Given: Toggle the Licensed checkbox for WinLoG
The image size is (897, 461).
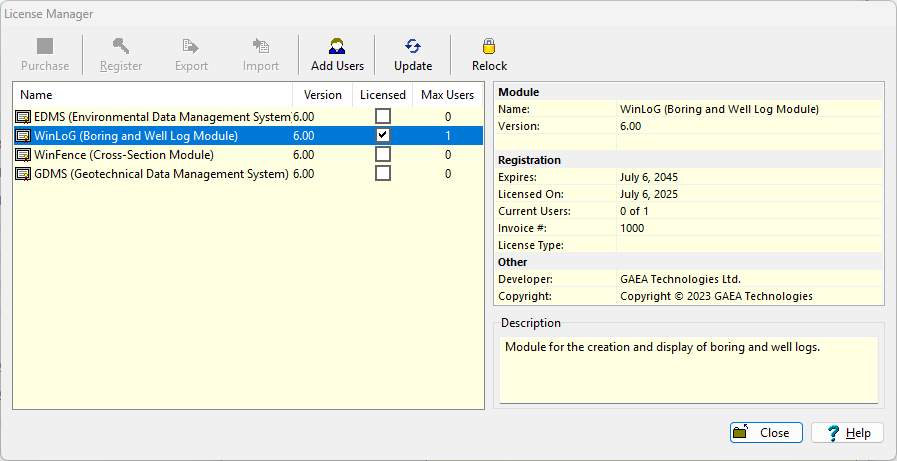Looking at the screenshot, I should (383, 136).
